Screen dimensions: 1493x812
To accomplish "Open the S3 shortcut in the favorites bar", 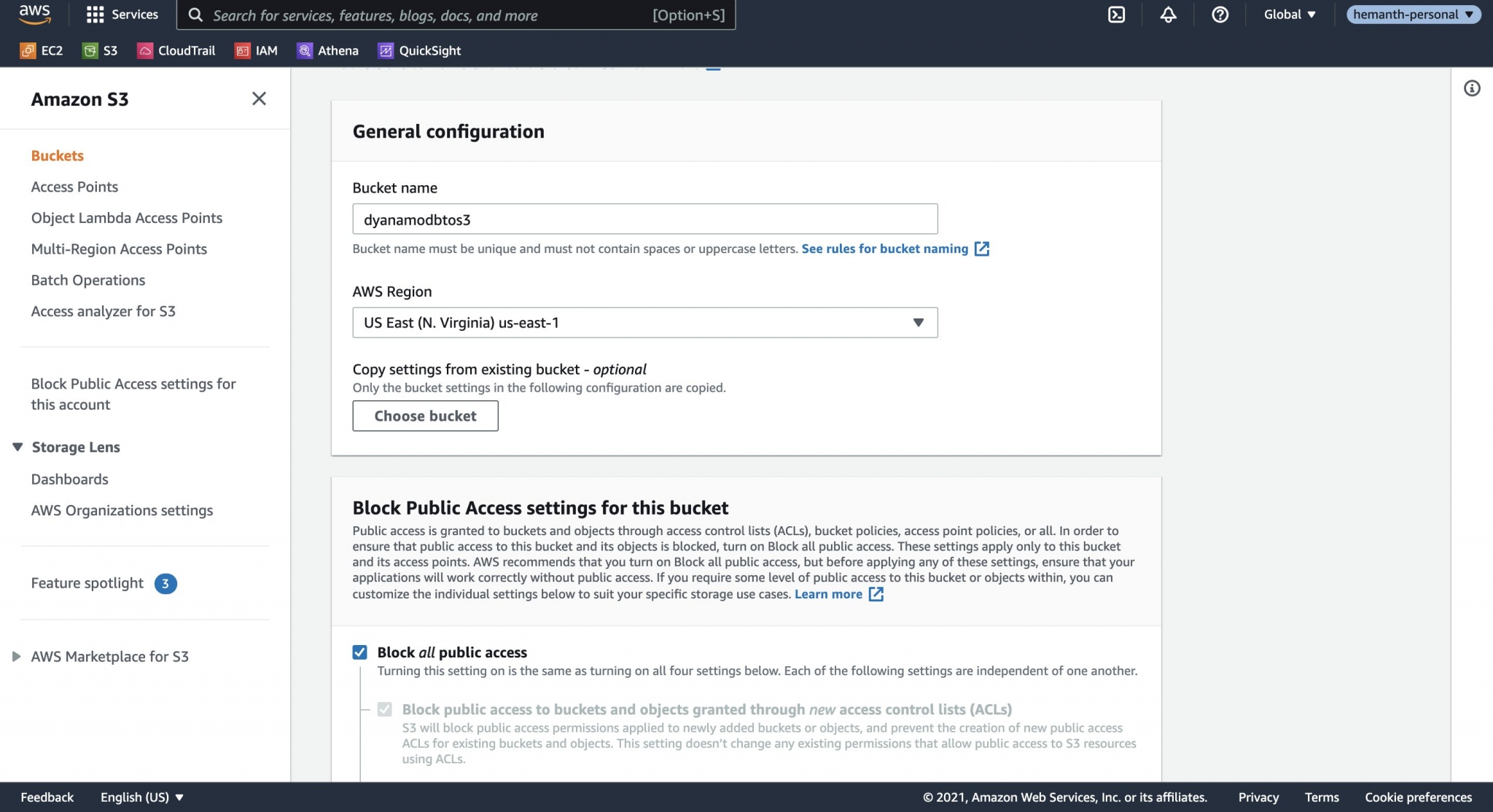I will click(100, 50).
